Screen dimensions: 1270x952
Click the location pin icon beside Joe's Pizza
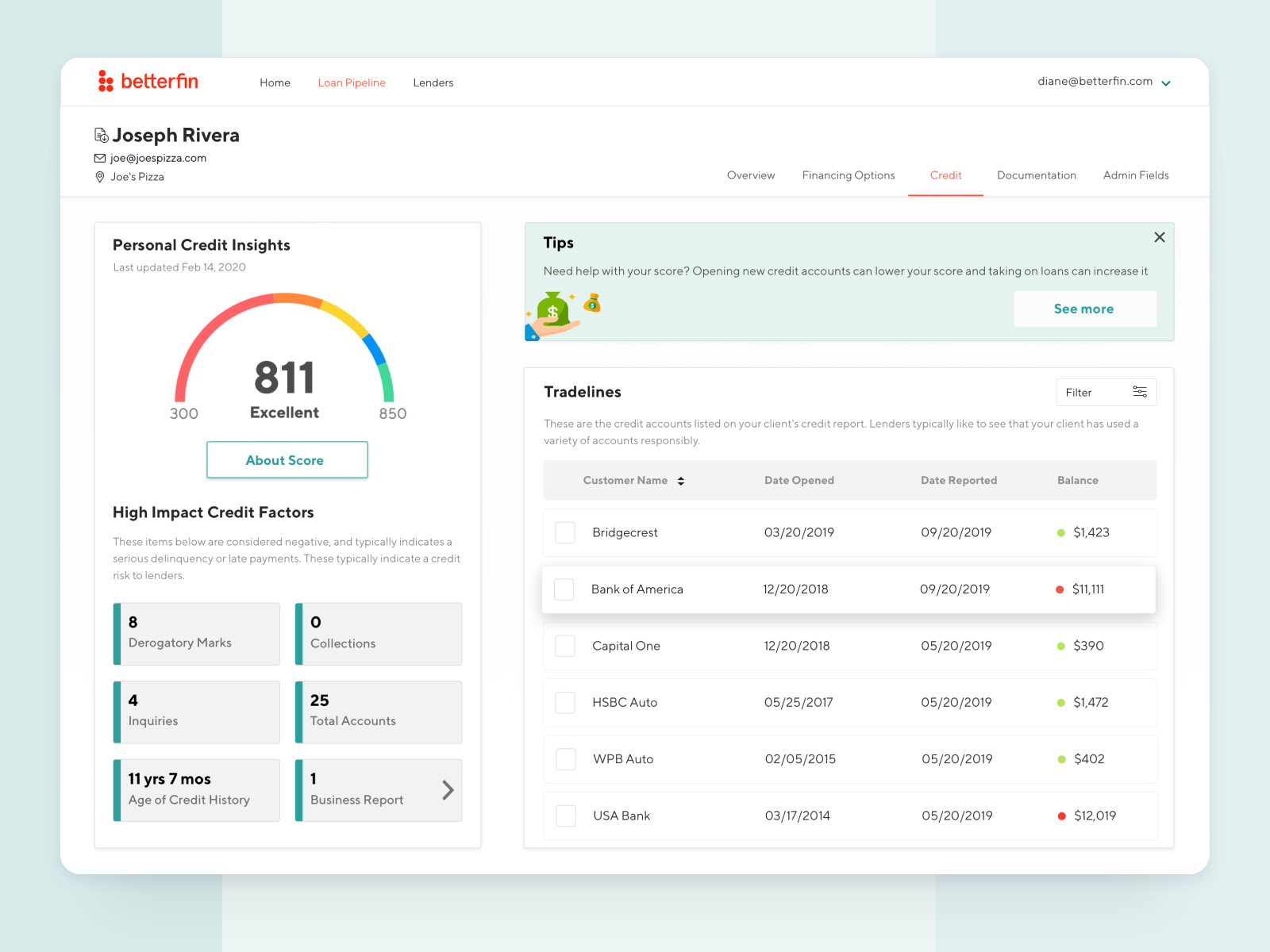[x=99, y=177]
